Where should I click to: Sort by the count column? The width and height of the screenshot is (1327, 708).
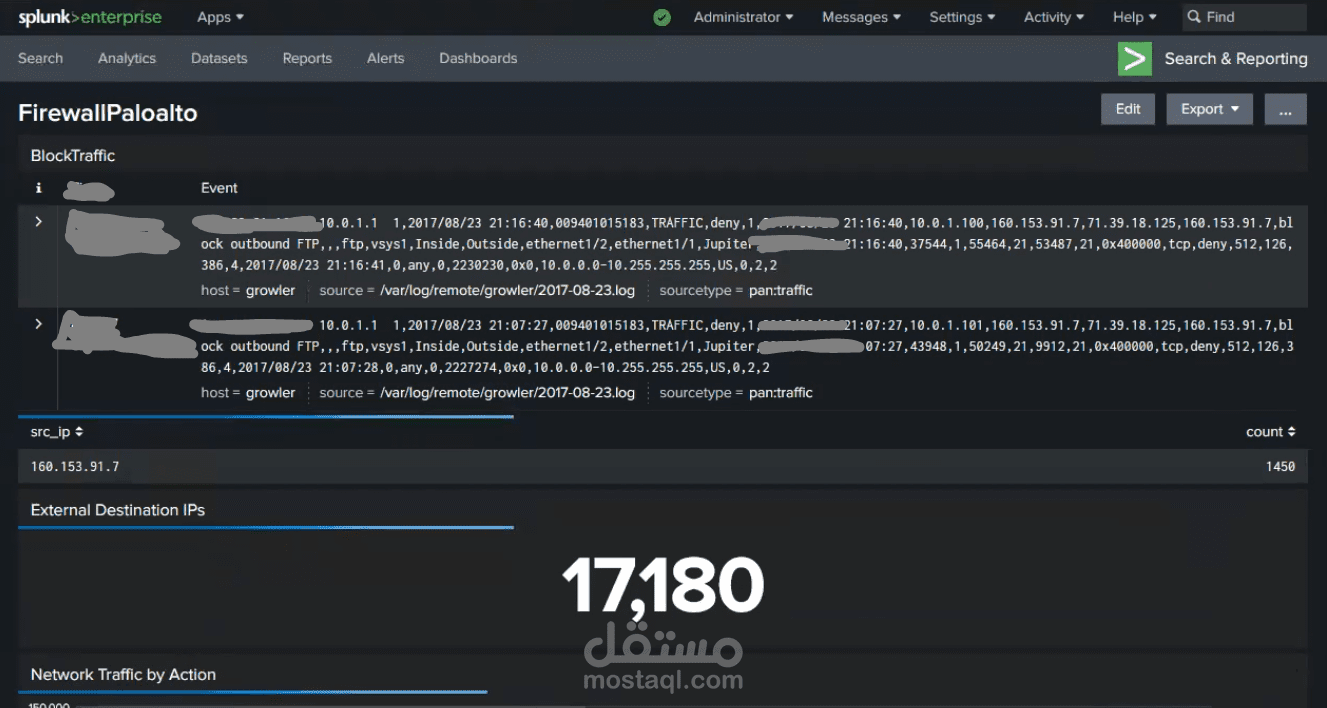1270,432
